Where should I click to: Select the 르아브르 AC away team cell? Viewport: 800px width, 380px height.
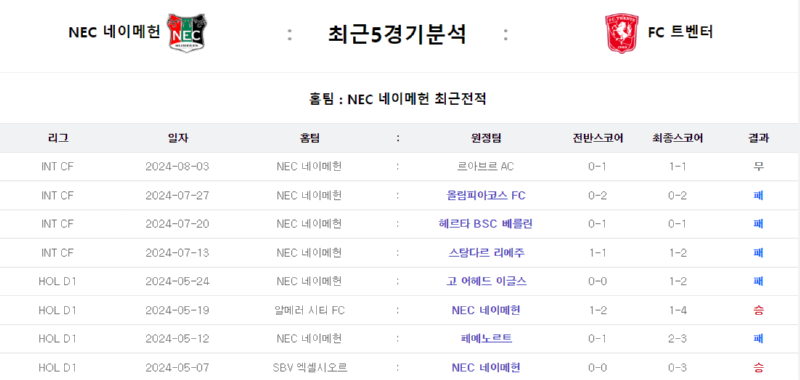coord(486,167)
